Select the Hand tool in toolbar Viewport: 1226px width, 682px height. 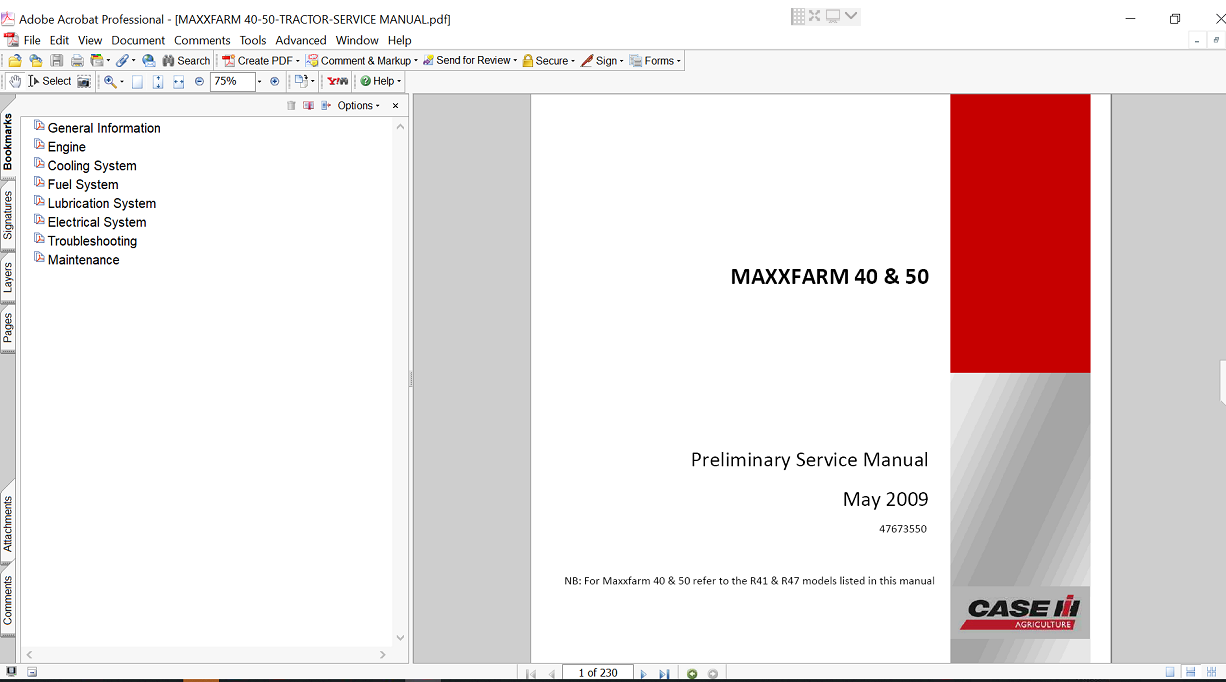[x=15, y=81]
